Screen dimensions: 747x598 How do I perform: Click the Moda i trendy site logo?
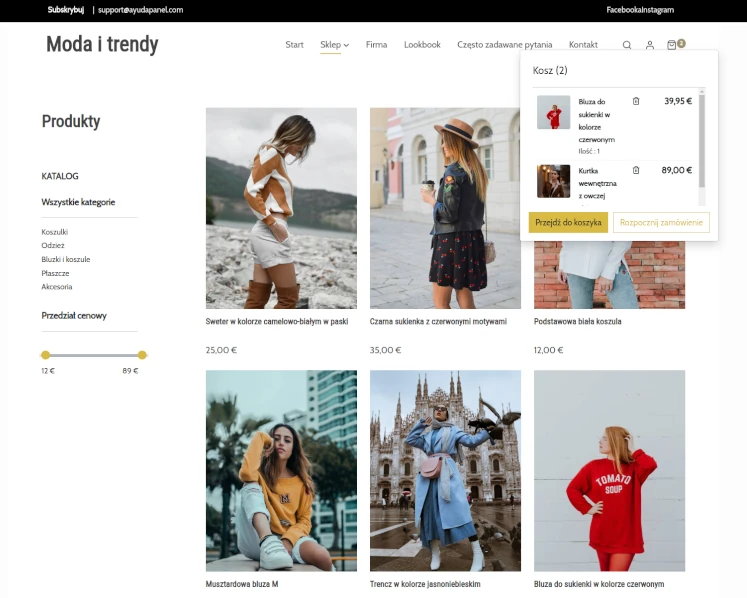point(102,45)
